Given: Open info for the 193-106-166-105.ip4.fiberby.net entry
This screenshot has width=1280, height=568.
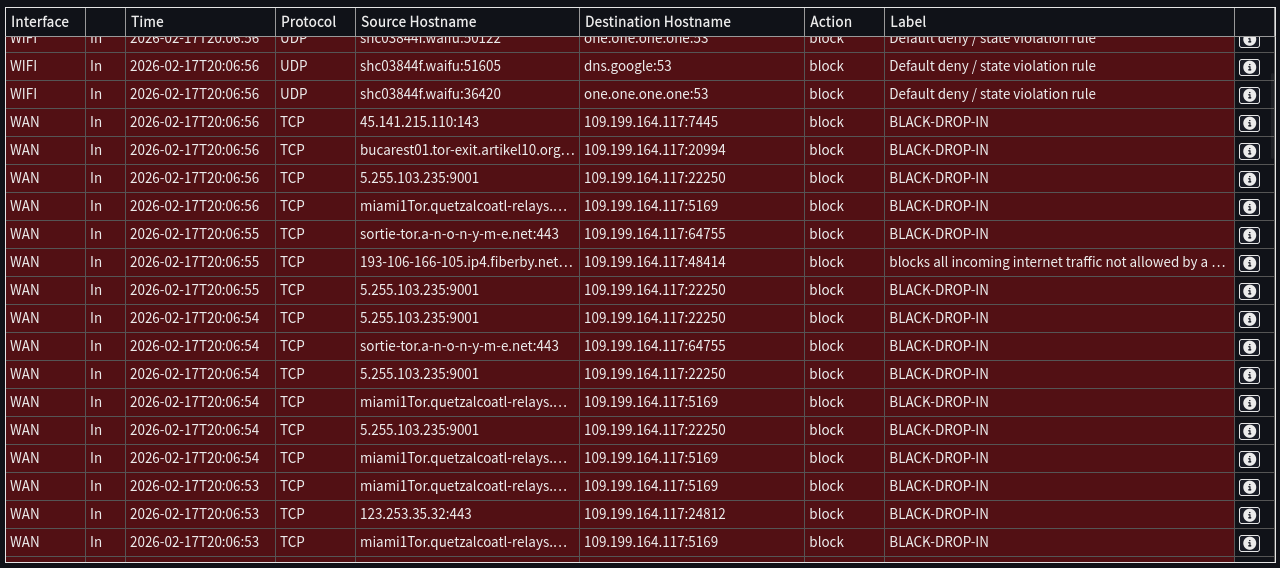Looking at the screenshot, I should click(x=1249, y=263).
